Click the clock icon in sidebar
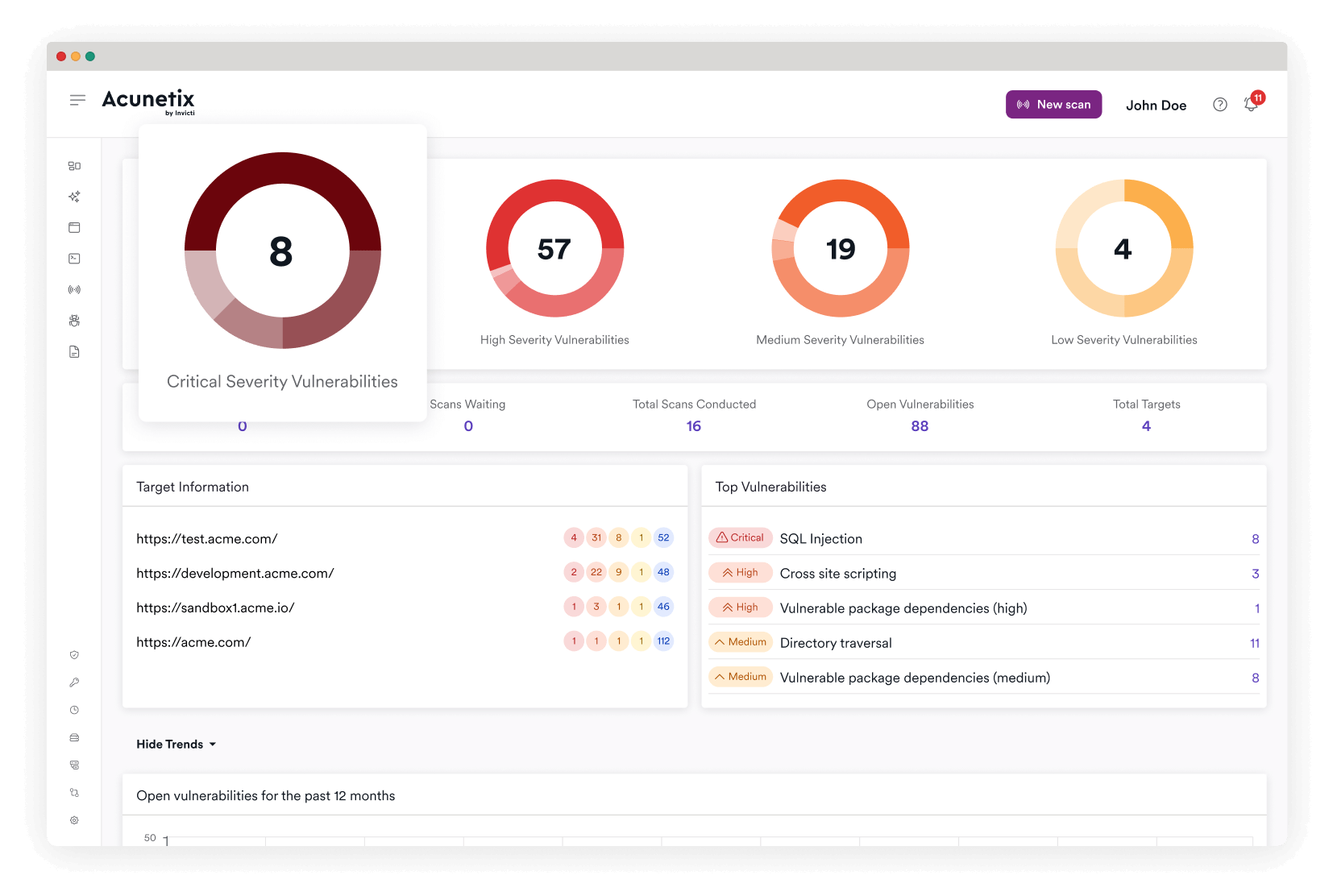 coord(74,710)
